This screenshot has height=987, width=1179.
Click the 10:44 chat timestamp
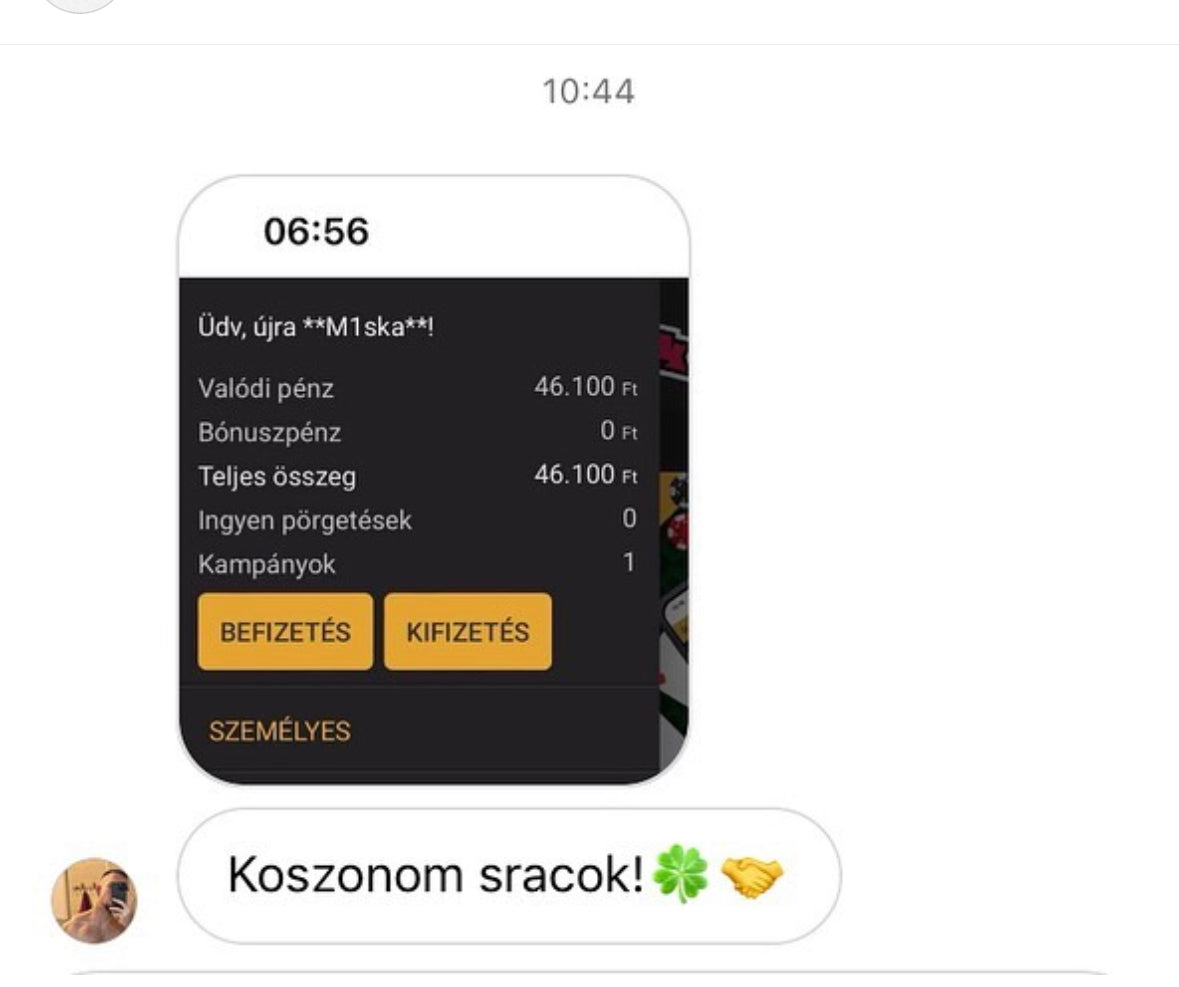[588, 92]
